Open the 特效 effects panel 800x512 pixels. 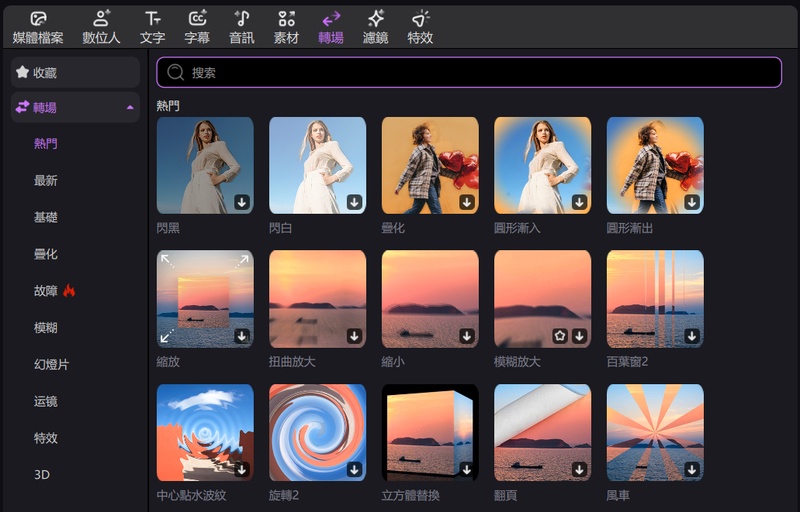point(420,27)
